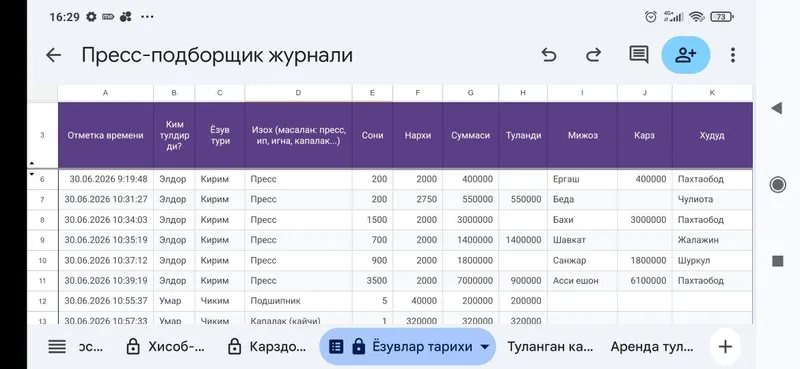
Task: Open the share (add person) button
Action: 686,55
